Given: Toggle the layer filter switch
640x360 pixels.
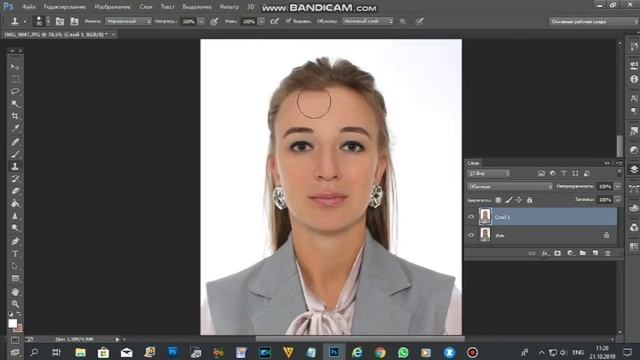Looking at the screenshot, I should point(619,173).
